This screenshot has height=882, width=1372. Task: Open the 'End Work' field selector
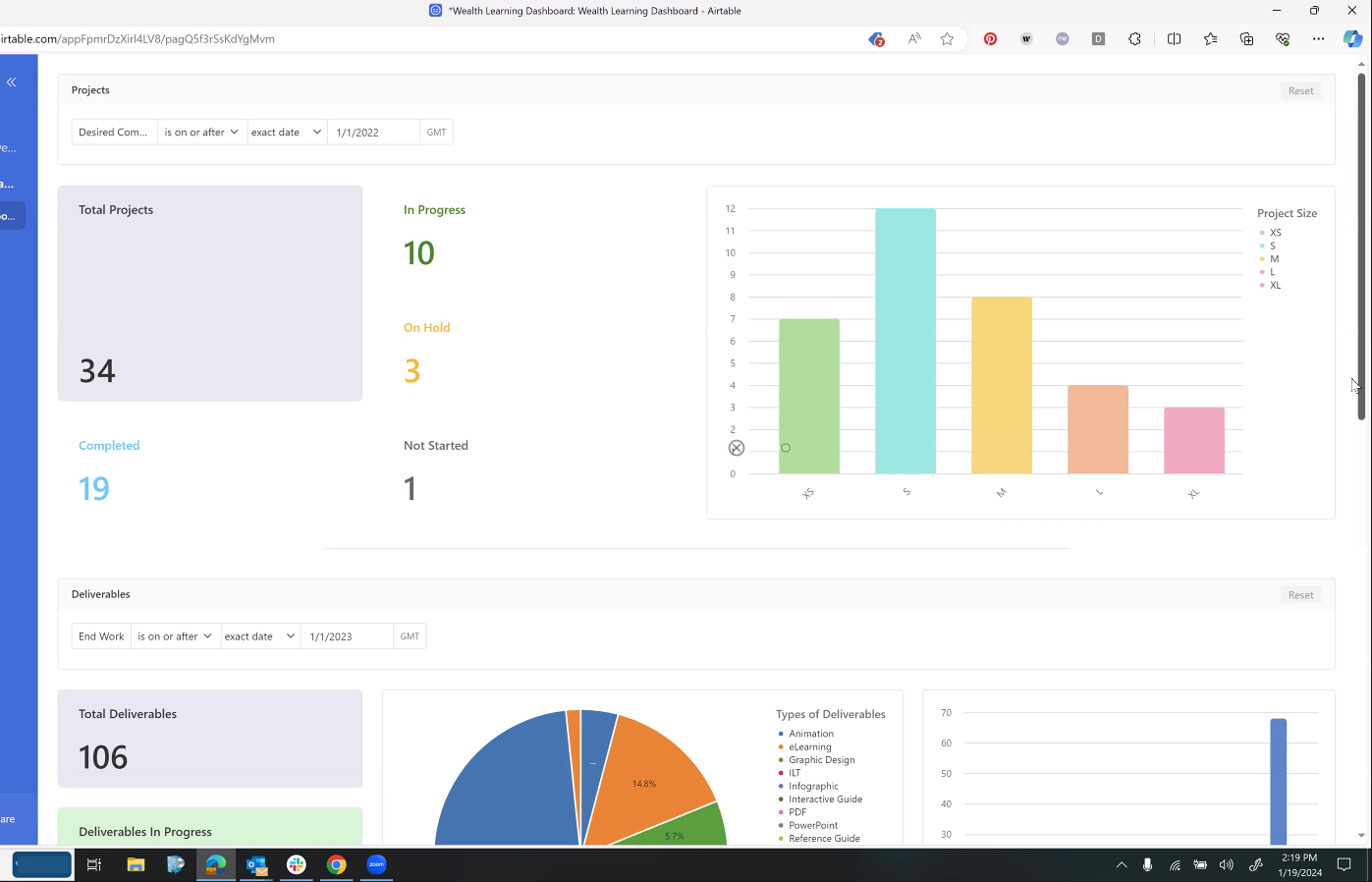point(101,636)
